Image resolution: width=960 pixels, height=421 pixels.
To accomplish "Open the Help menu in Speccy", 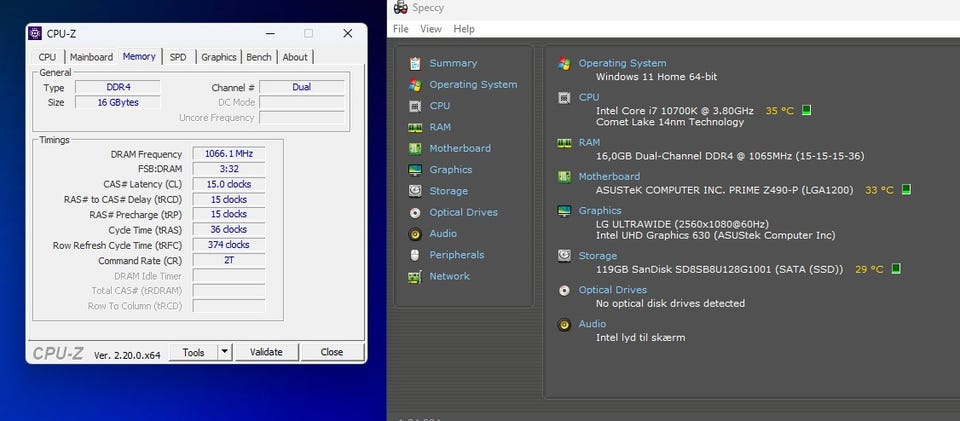I will pos(464,29).
